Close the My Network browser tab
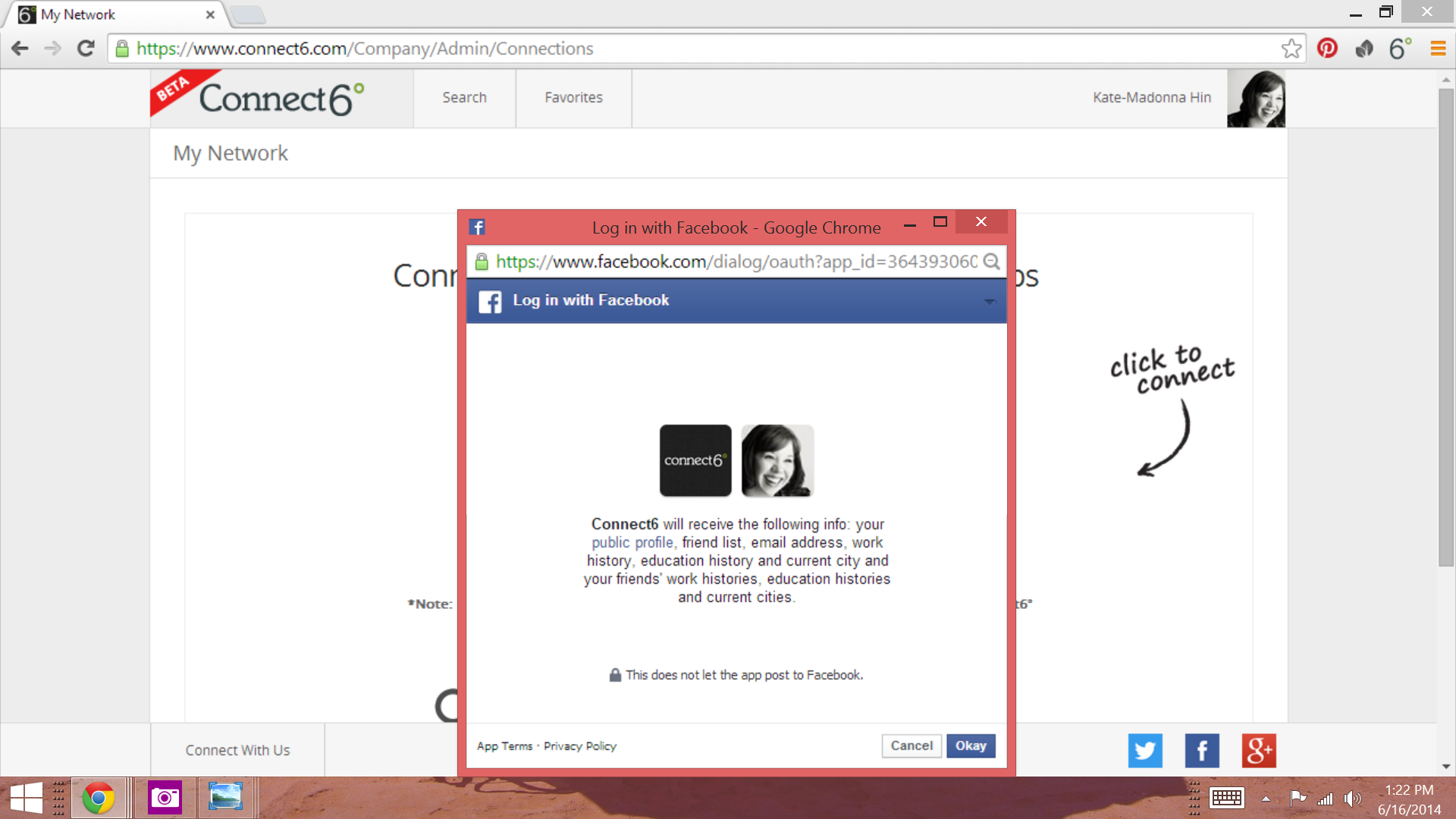The width and height of the screenshot is (1456, 819). [210, 14]
